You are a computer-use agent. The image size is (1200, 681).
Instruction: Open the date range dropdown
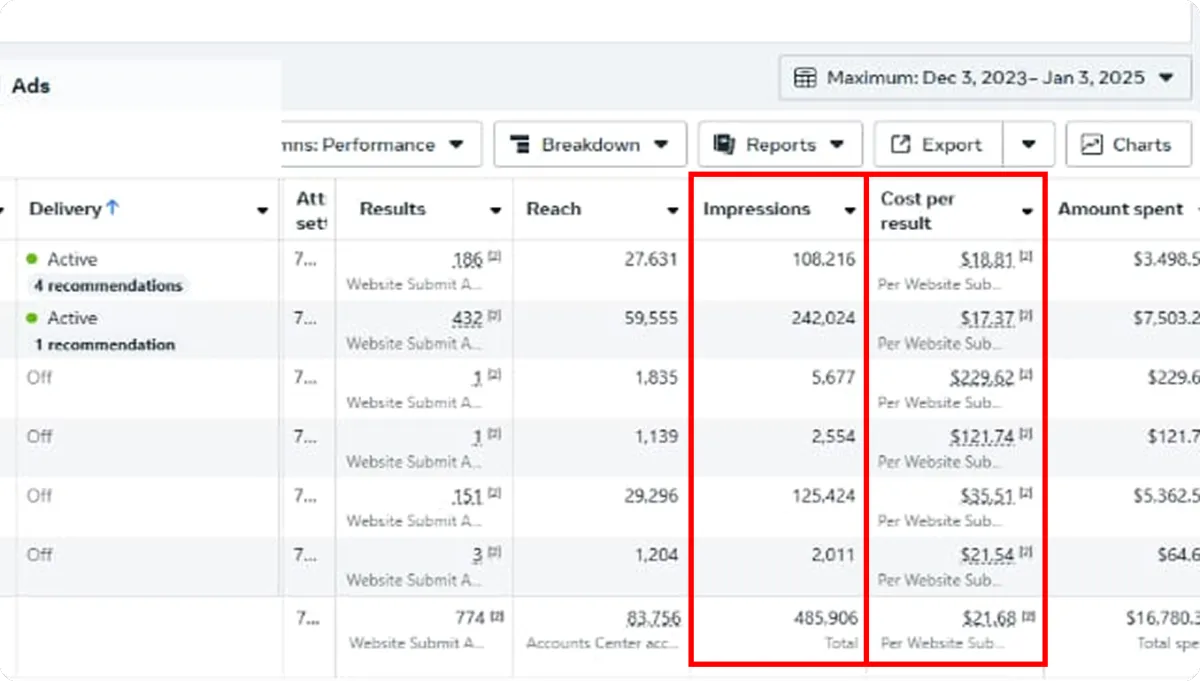coord(1165,78)
